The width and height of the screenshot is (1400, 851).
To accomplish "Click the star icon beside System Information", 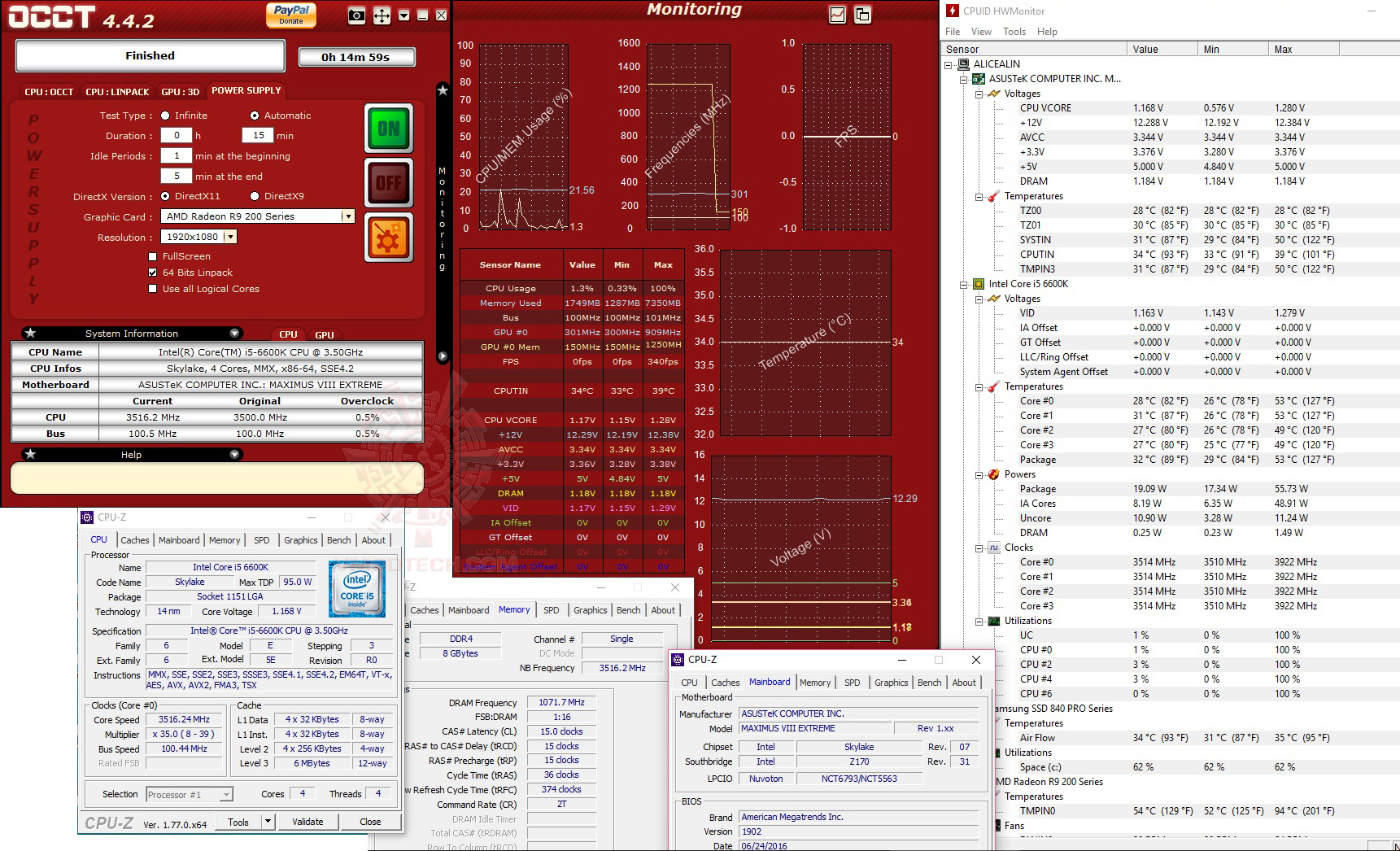I will pos(30,333).
